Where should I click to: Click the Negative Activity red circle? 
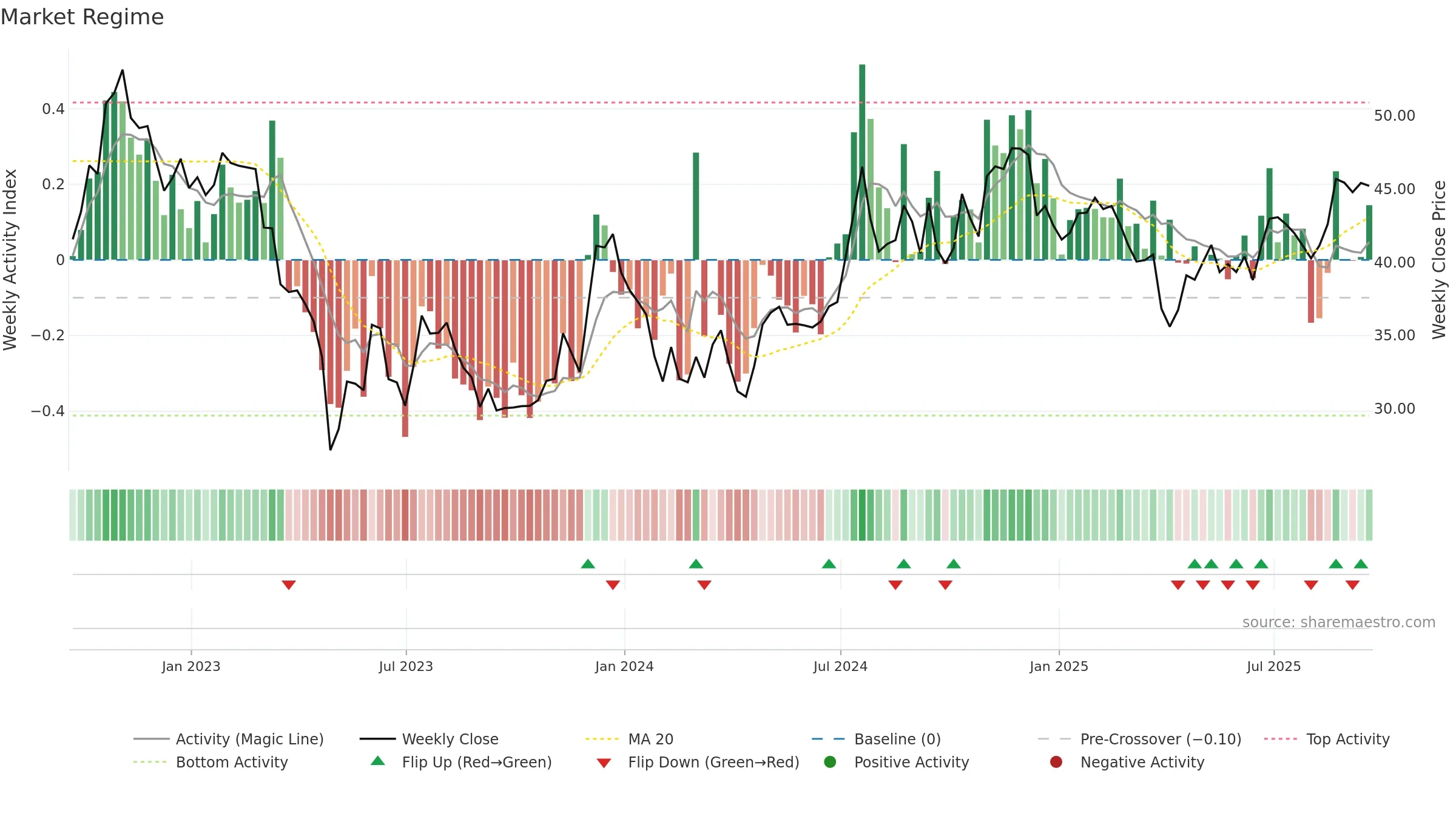[1056, 762]
